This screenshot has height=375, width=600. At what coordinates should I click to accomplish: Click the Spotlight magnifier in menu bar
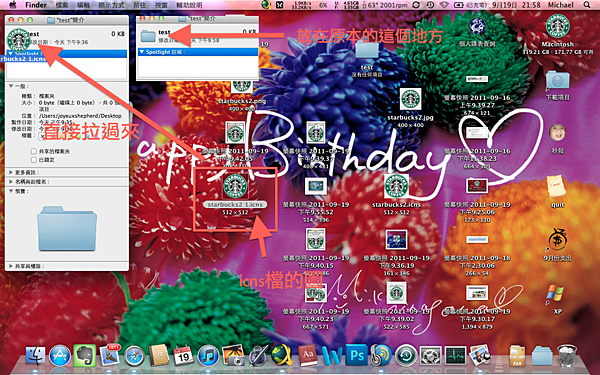pyautogui.click(x=587, y=5)
